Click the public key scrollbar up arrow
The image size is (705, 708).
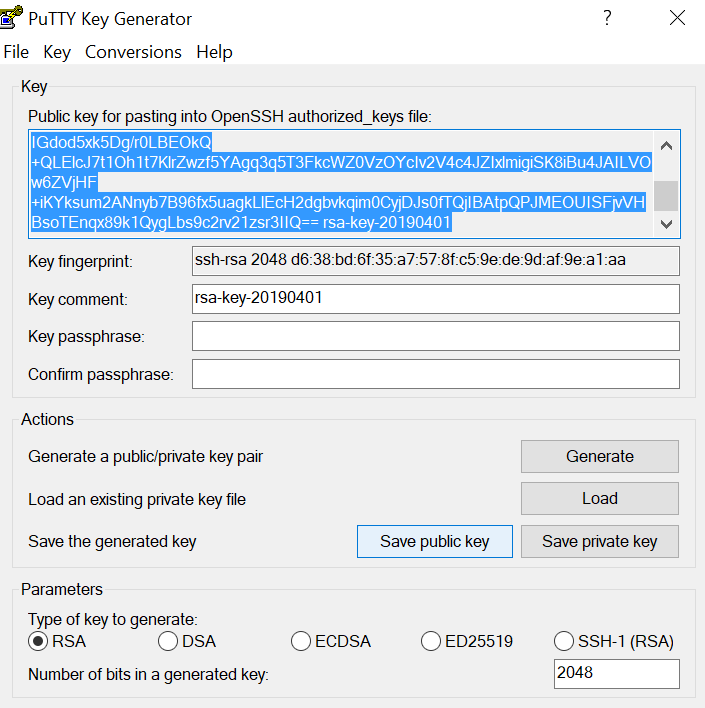[x=667, y=146]
